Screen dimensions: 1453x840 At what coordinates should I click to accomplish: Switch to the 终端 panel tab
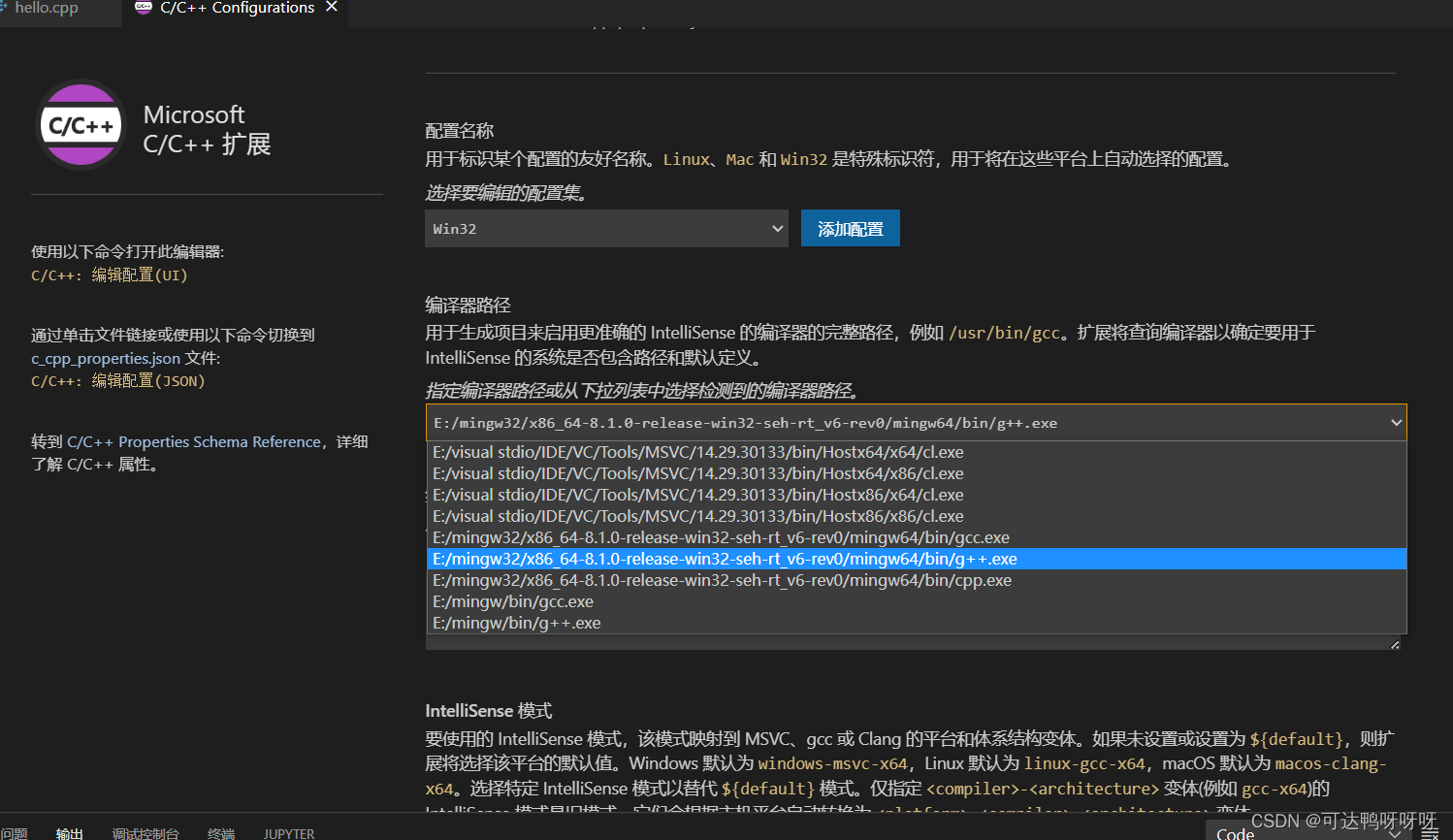pos(220,832)
